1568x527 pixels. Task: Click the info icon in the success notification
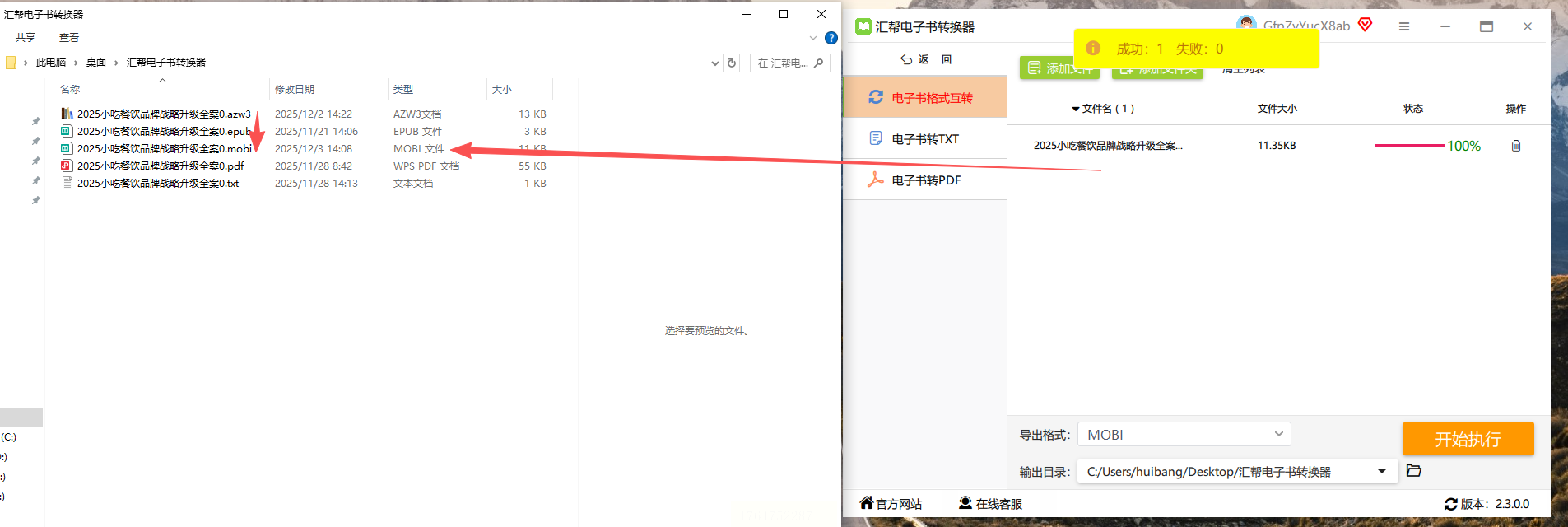1093,48
